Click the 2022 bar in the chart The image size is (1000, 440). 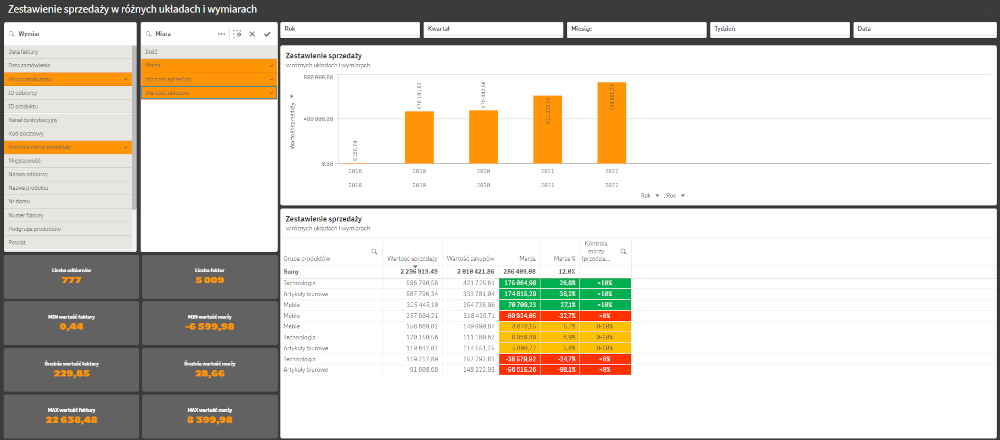pyautogui.click(x=612, y=123)
